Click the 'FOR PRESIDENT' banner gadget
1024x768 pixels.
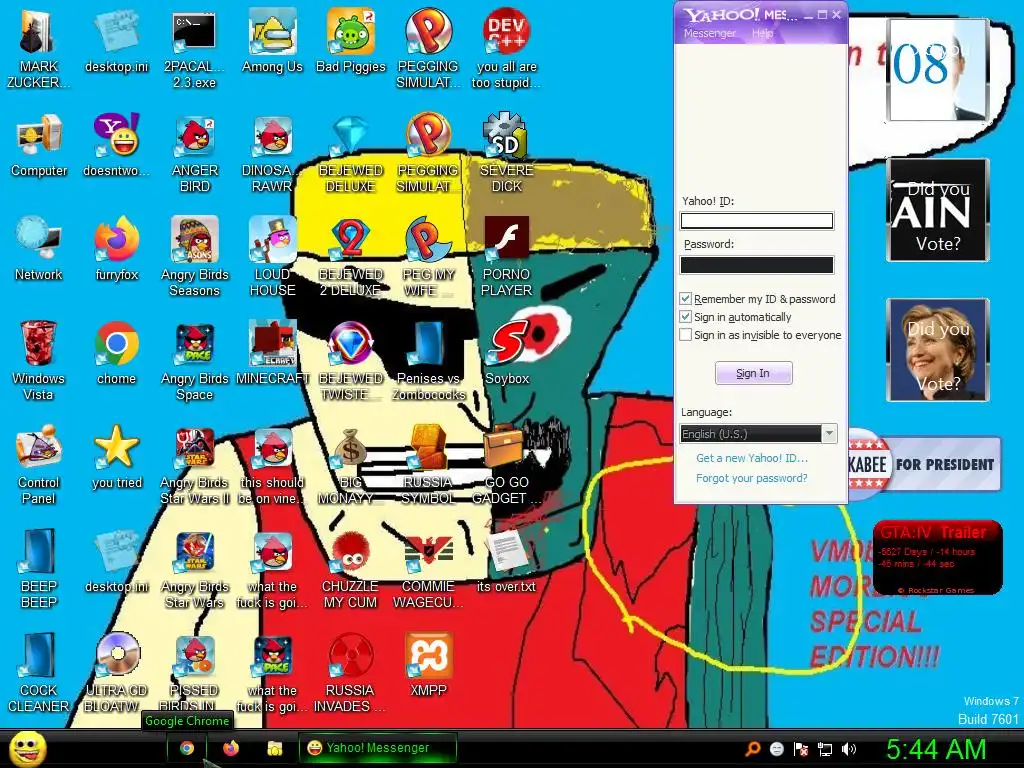point(925,464)
